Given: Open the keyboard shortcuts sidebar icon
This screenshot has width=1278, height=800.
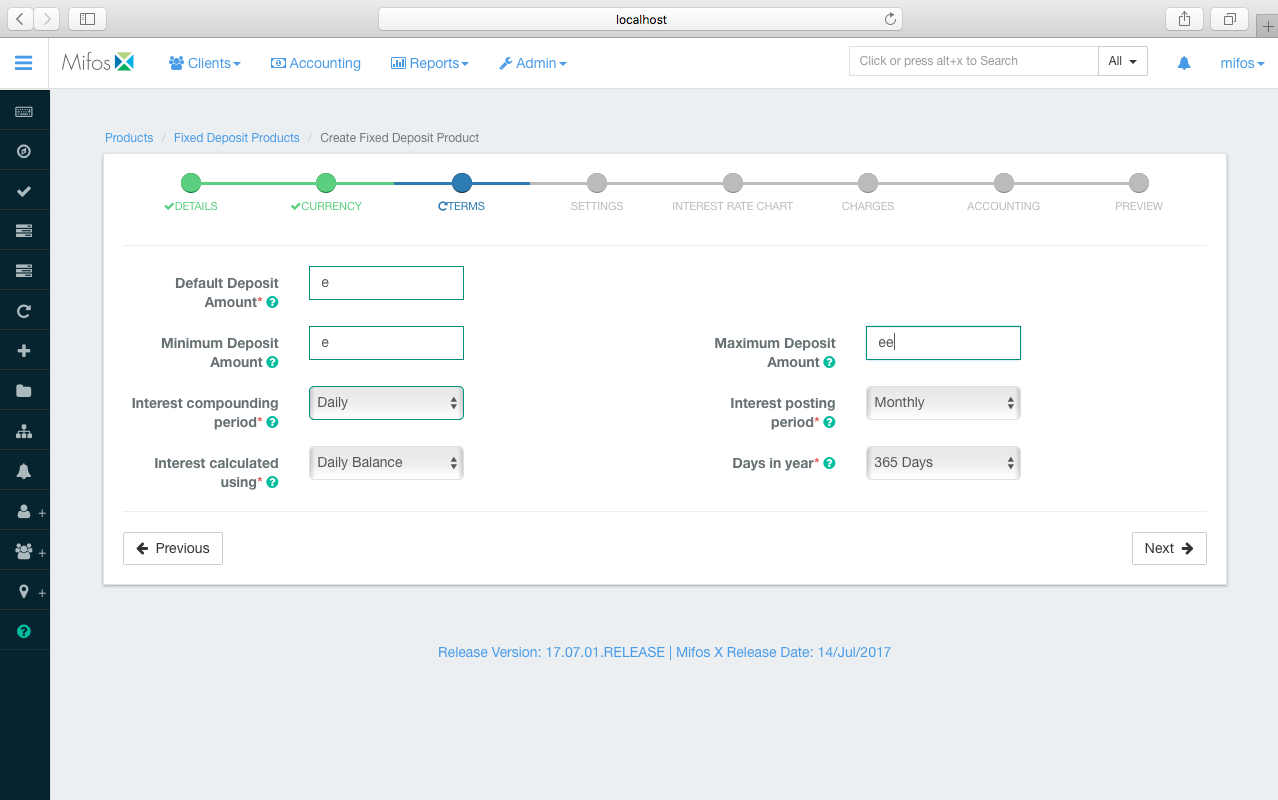Looking at the screenshot, I should pyautogui.click(x=24, y=111).
